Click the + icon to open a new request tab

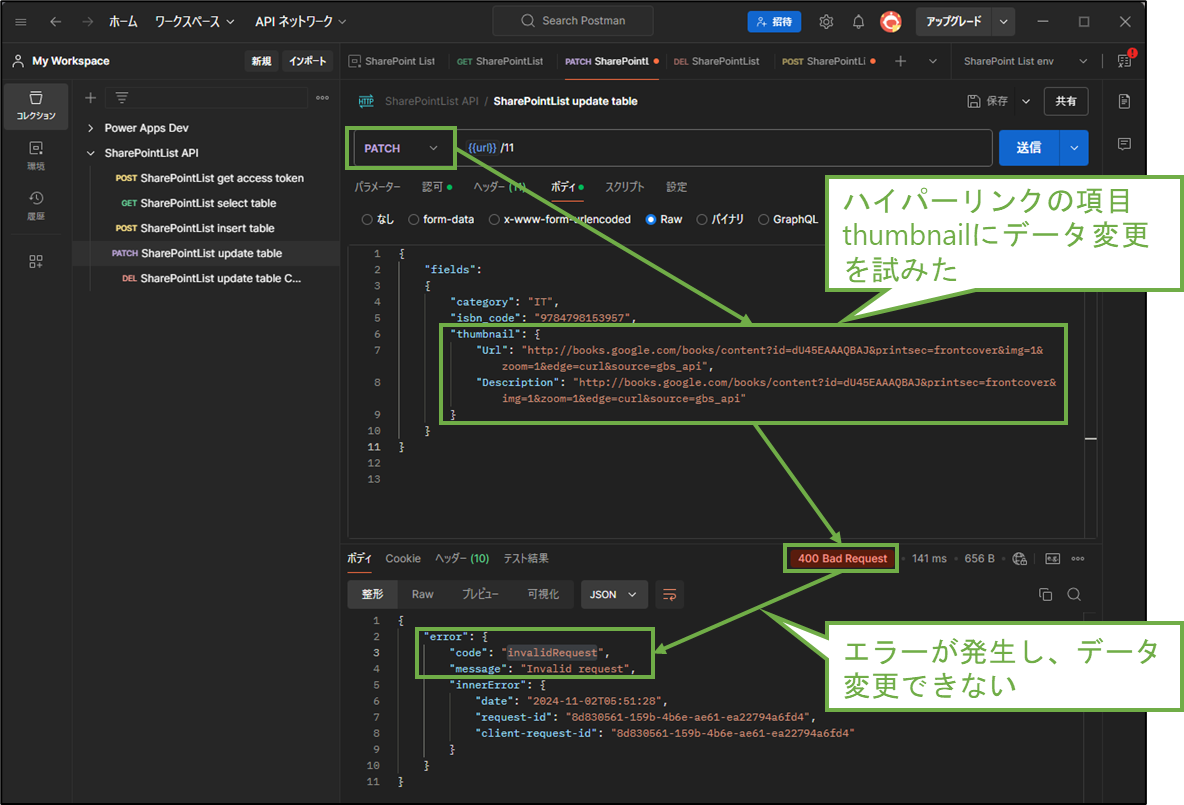coord(902,60)
